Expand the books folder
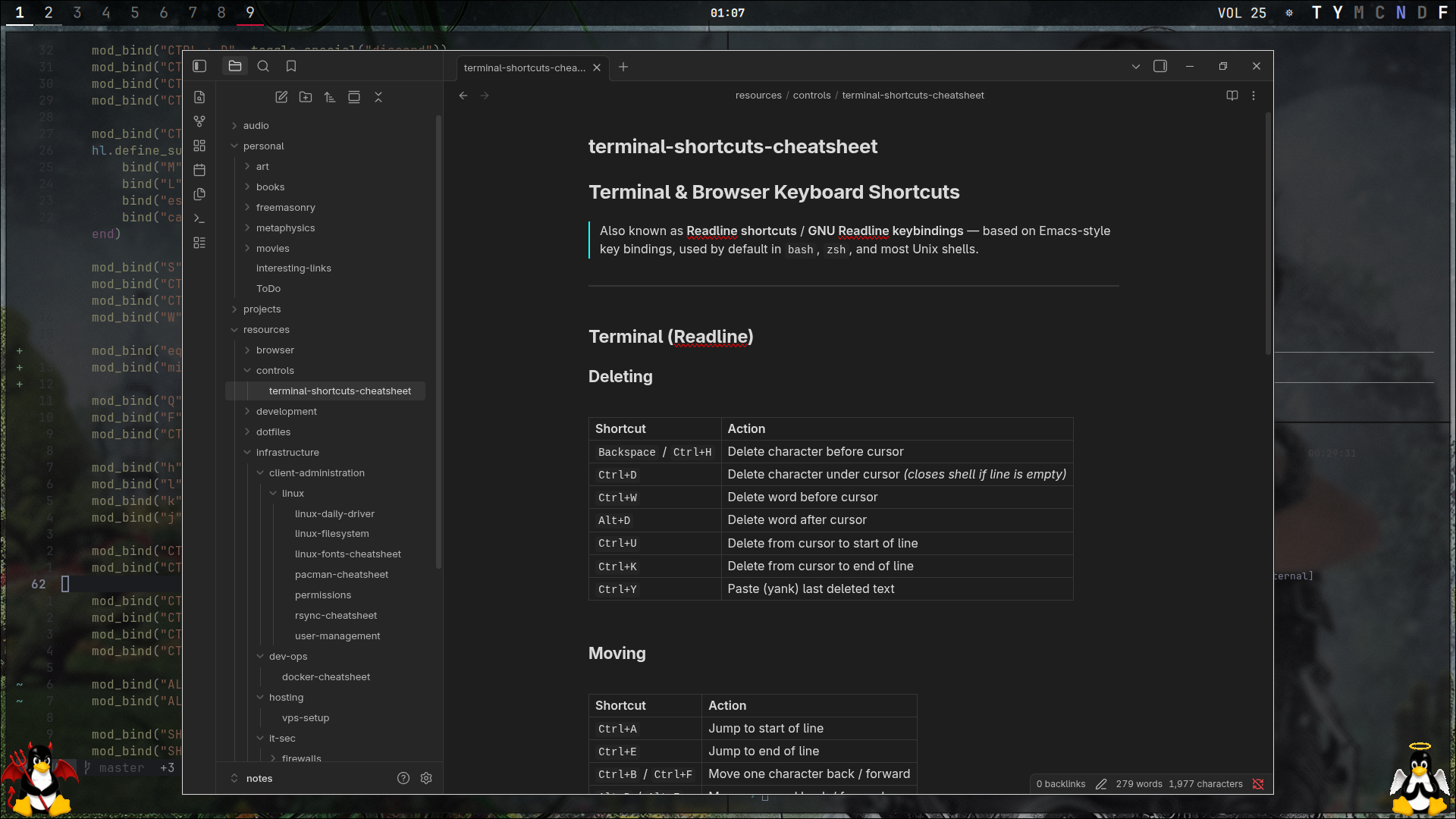This screenshot has height=819, width=1456. (x=270, y=187)
